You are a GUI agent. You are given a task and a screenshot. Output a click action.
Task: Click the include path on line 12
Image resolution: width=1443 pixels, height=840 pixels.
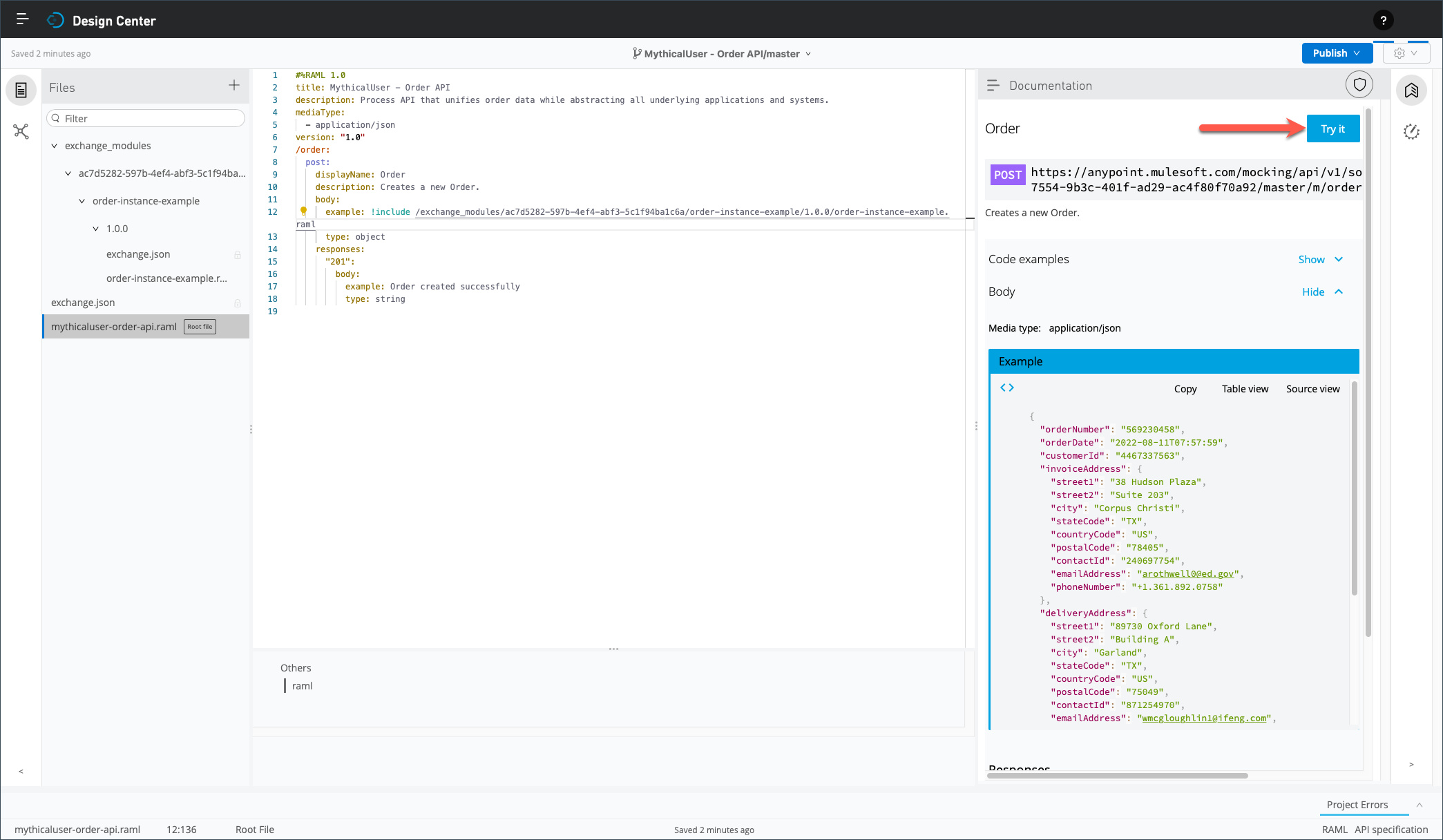682,212
